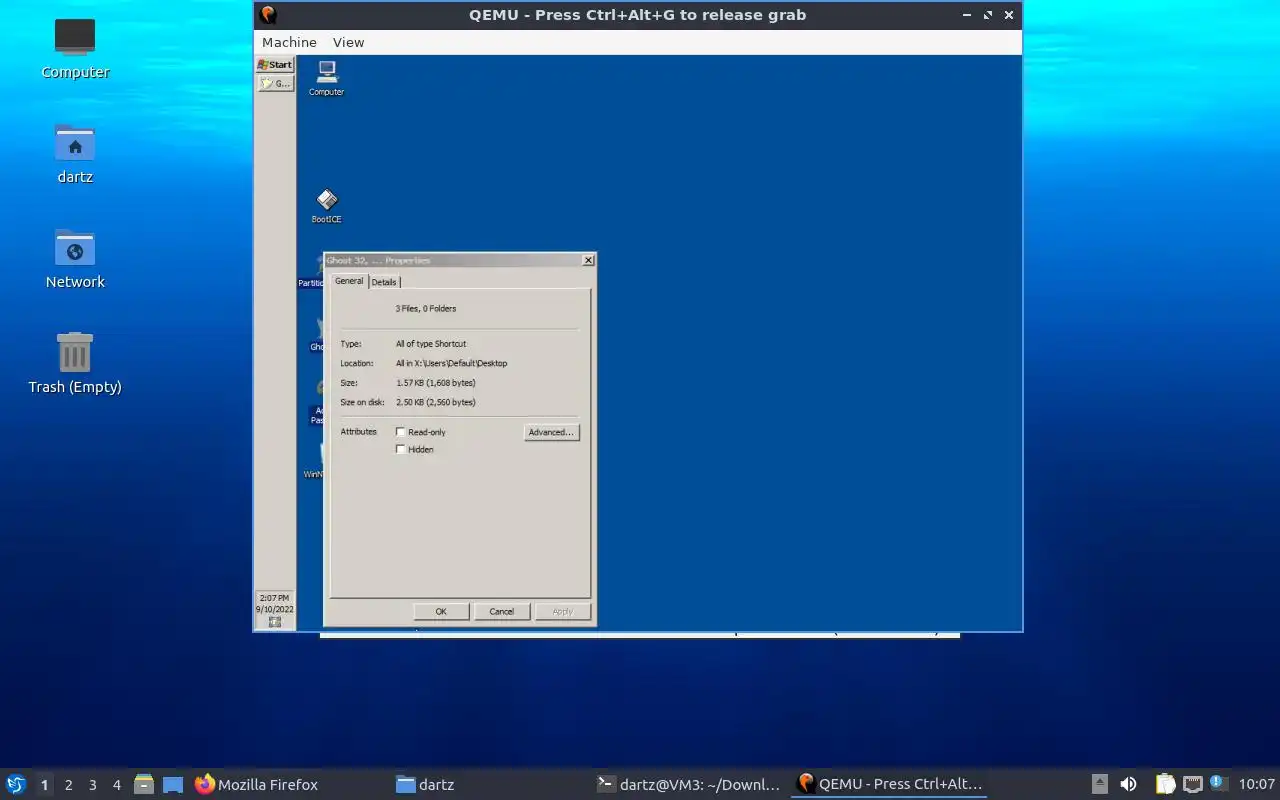Launch the file manager from the panel quick launch
This screenshot has height=800, width=1280.
pyautogui.click(x=144, y=784)
